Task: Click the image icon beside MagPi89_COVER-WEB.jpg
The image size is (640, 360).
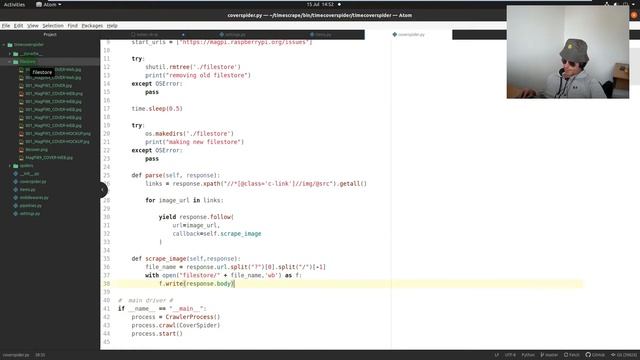Action: pyautogui.click(x=21, y=158)
